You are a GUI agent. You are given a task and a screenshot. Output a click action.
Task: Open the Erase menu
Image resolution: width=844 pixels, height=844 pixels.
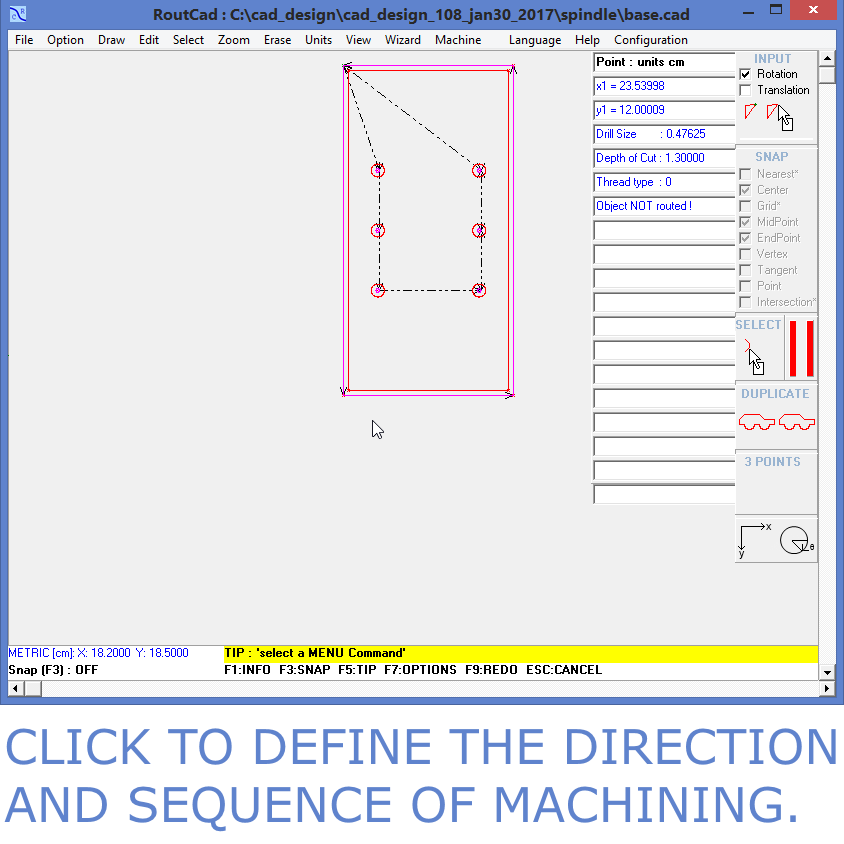277,40
